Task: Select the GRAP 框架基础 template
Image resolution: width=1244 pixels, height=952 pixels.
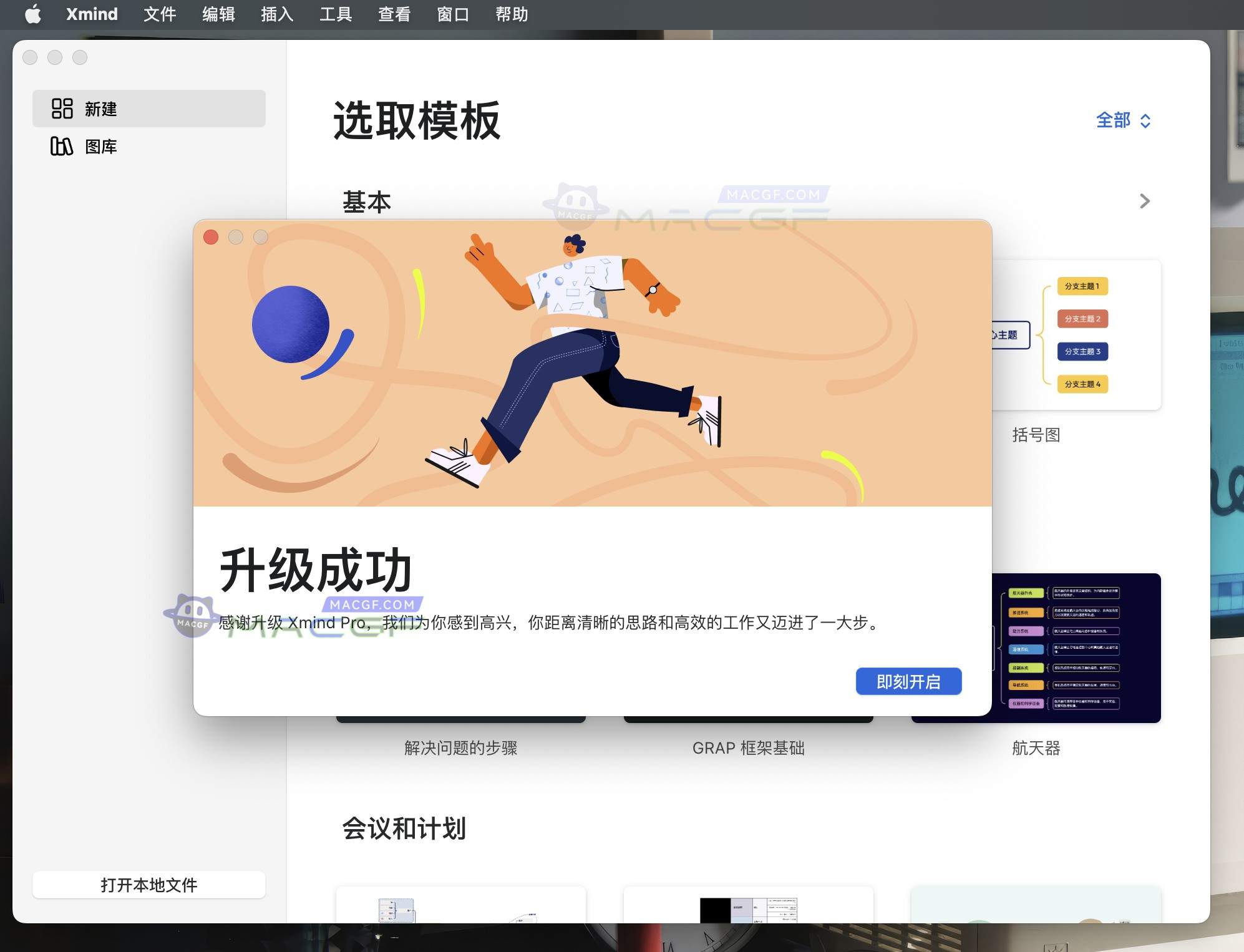Action: point(749,748)
